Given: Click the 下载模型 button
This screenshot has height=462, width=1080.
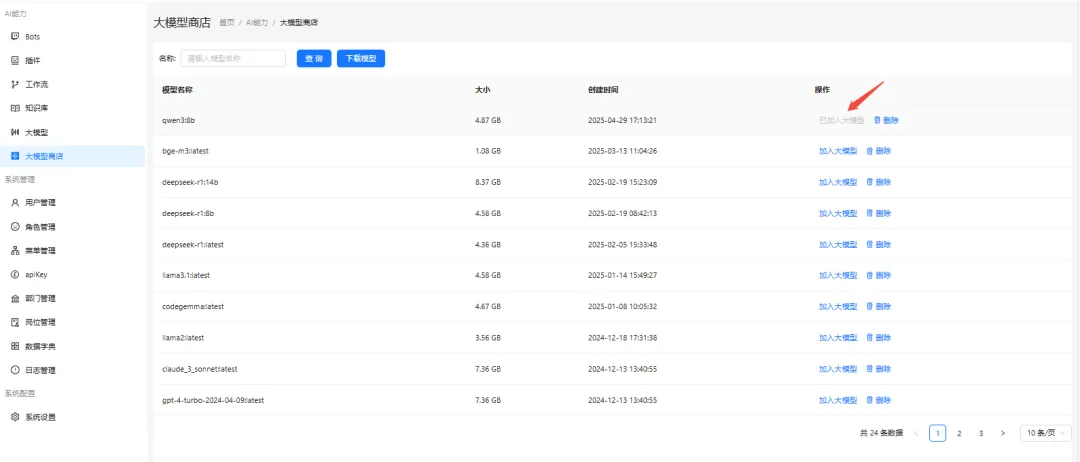Looking at the screenshot, I should pos(361,59).
